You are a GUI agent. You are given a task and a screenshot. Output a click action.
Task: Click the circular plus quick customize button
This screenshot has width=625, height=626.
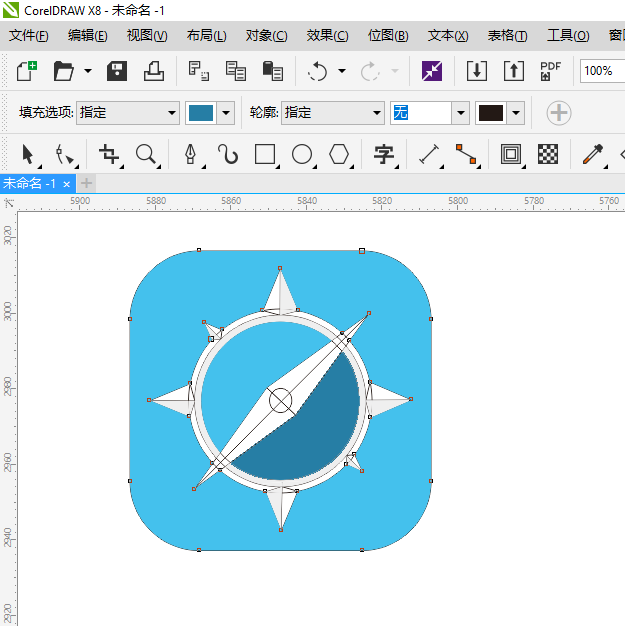point(559,113)
